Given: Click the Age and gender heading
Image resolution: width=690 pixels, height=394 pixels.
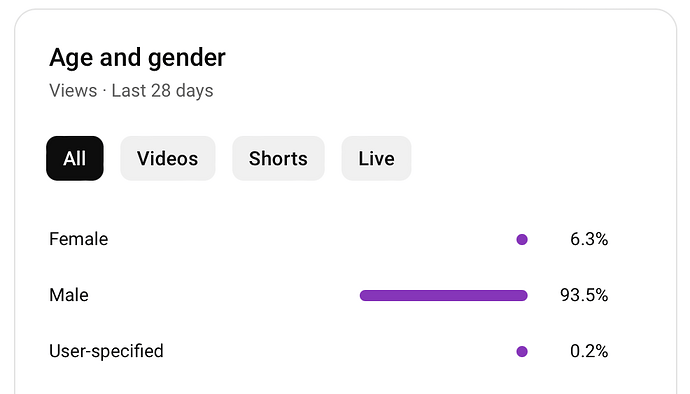Looking at the screenshot, I should [137, 58].
